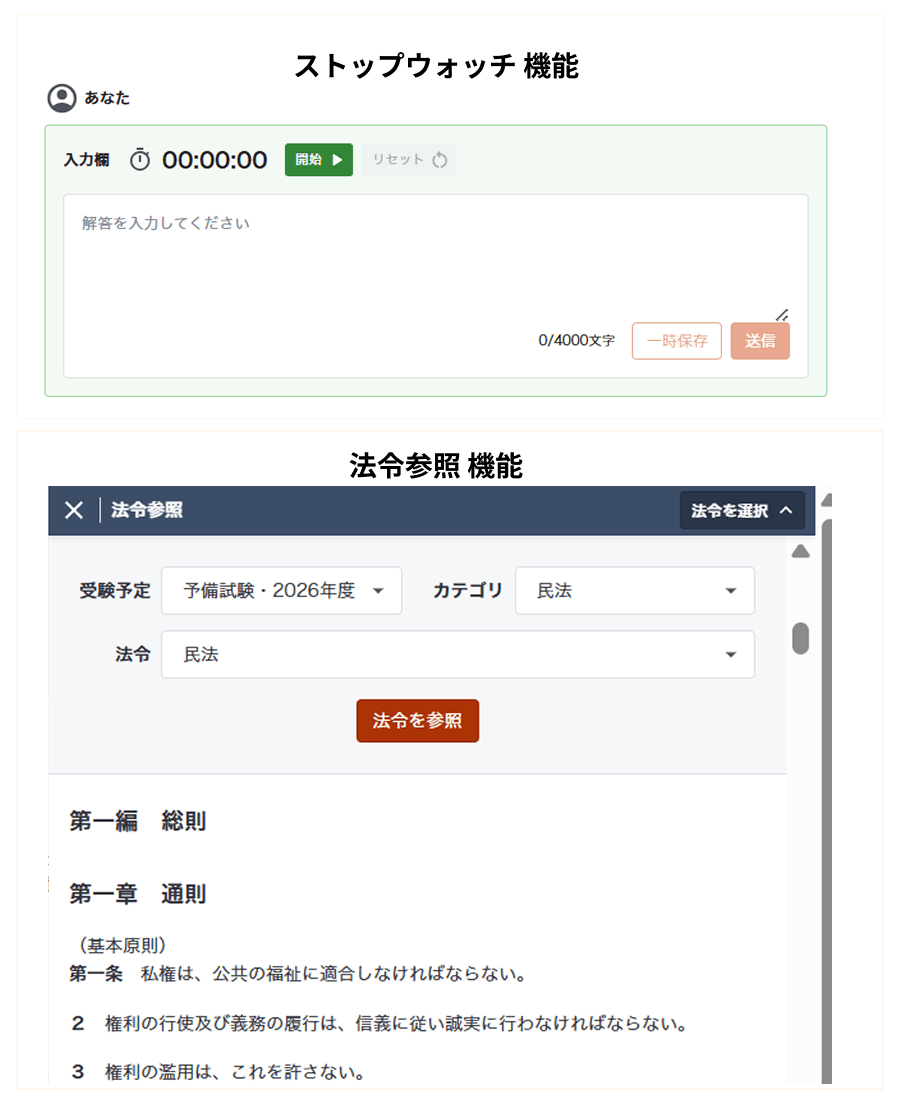Collapse the 法令を選択 section
The height and width of the screenshot is (1100, 900).
click(741, 510)
